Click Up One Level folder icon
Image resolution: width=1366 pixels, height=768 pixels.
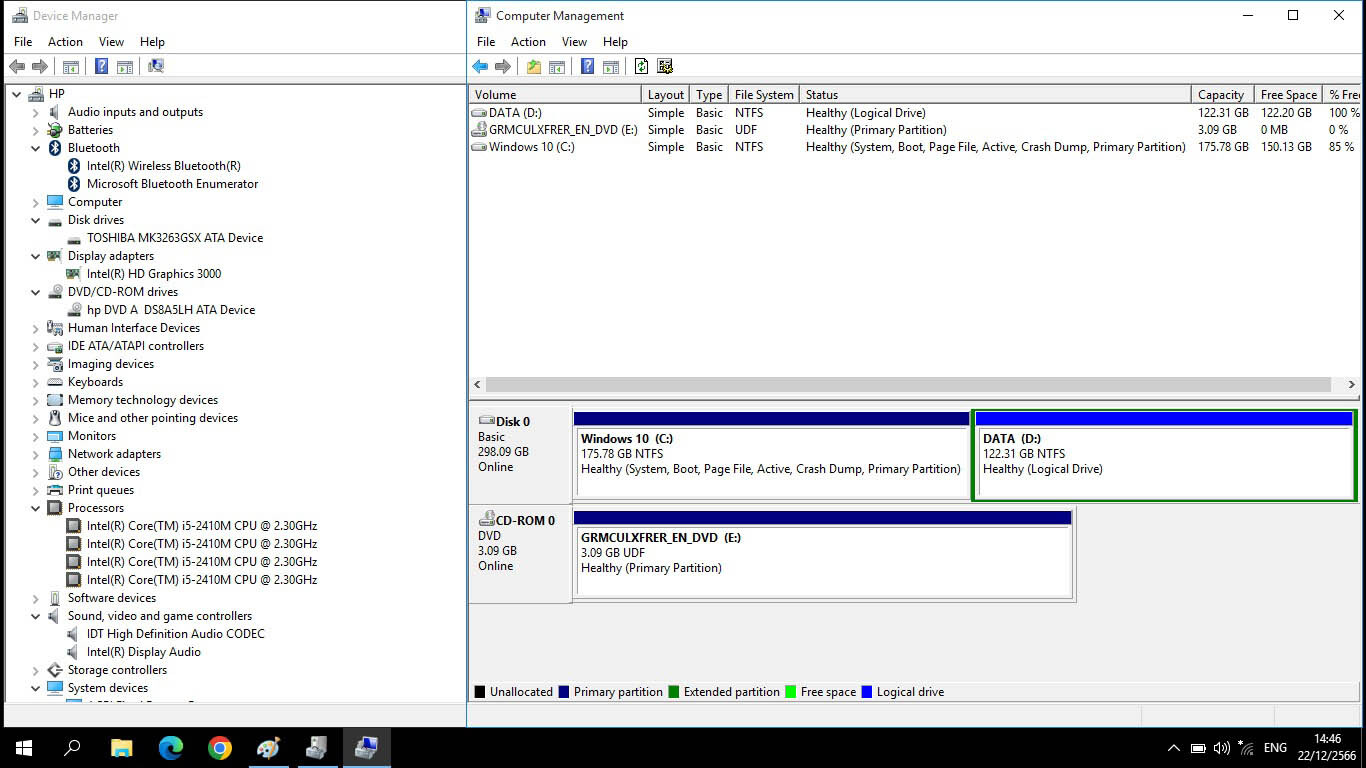click(534, 67)
